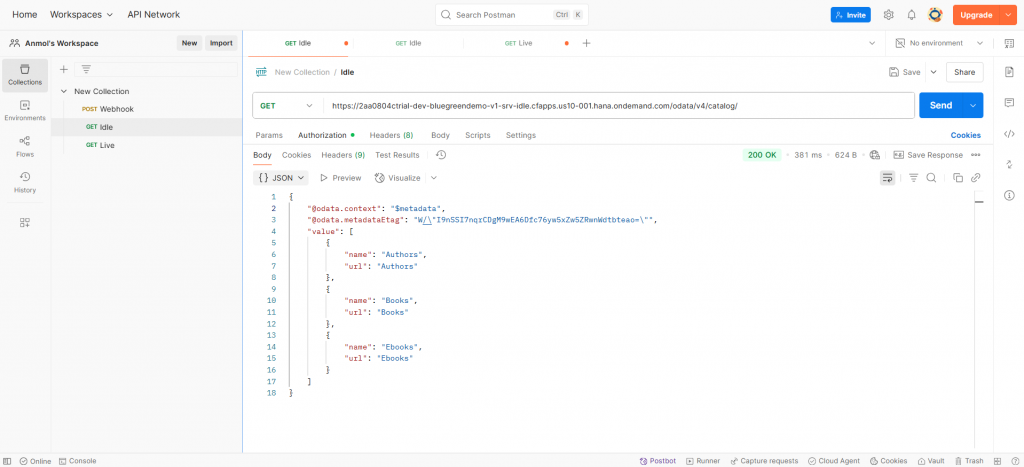Image resolution: width=1024 pixels, height=467 pixels.
Task: Click the filter icon in collections search
Action: coord(86,69)
